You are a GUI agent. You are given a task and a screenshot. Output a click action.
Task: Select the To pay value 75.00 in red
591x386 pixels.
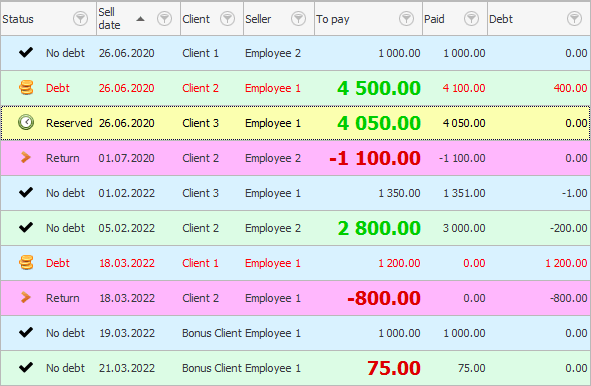pos(394,368)
